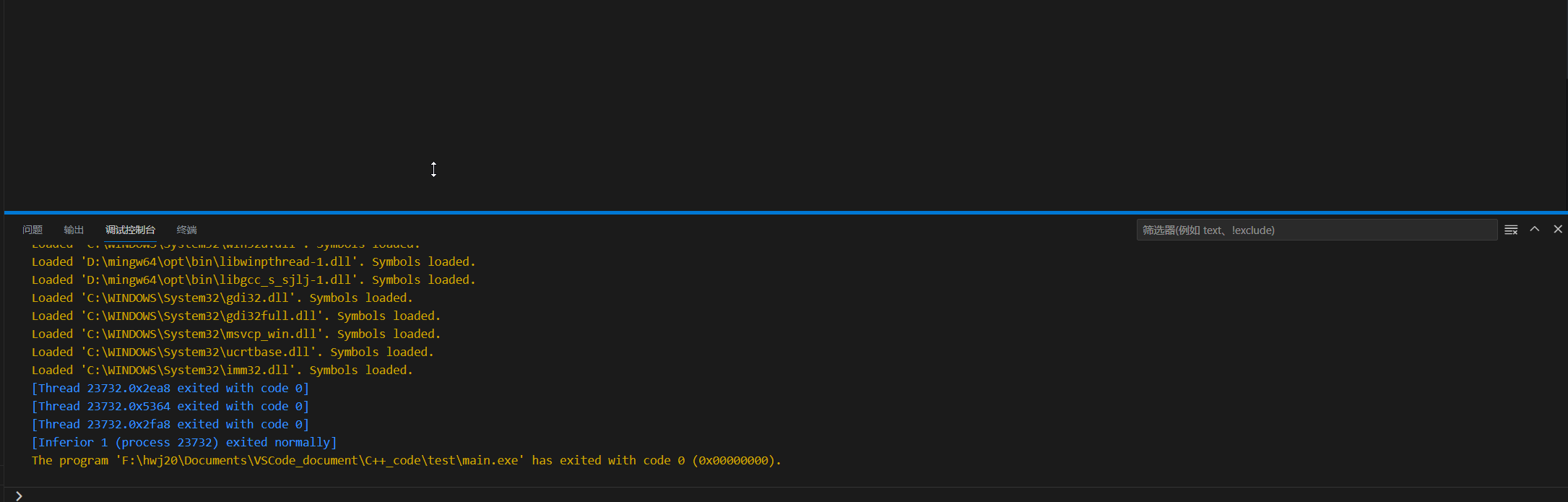Viewport: 1568px width, 502px height.
Task: Maximize the panel with the up chevron
Action: (1535, 229)
